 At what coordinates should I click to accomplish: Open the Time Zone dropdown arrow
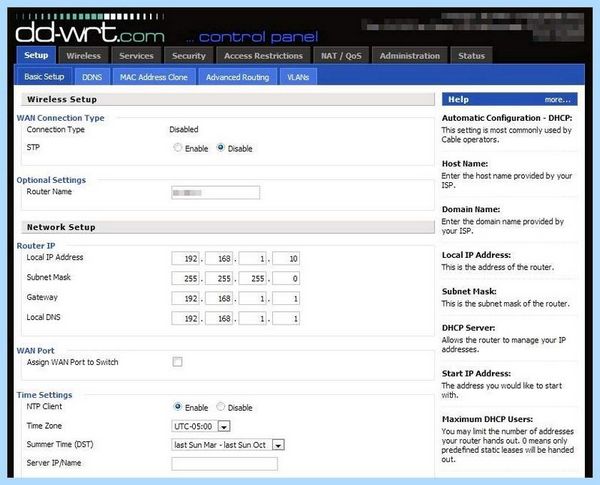(x=224, y=426)
